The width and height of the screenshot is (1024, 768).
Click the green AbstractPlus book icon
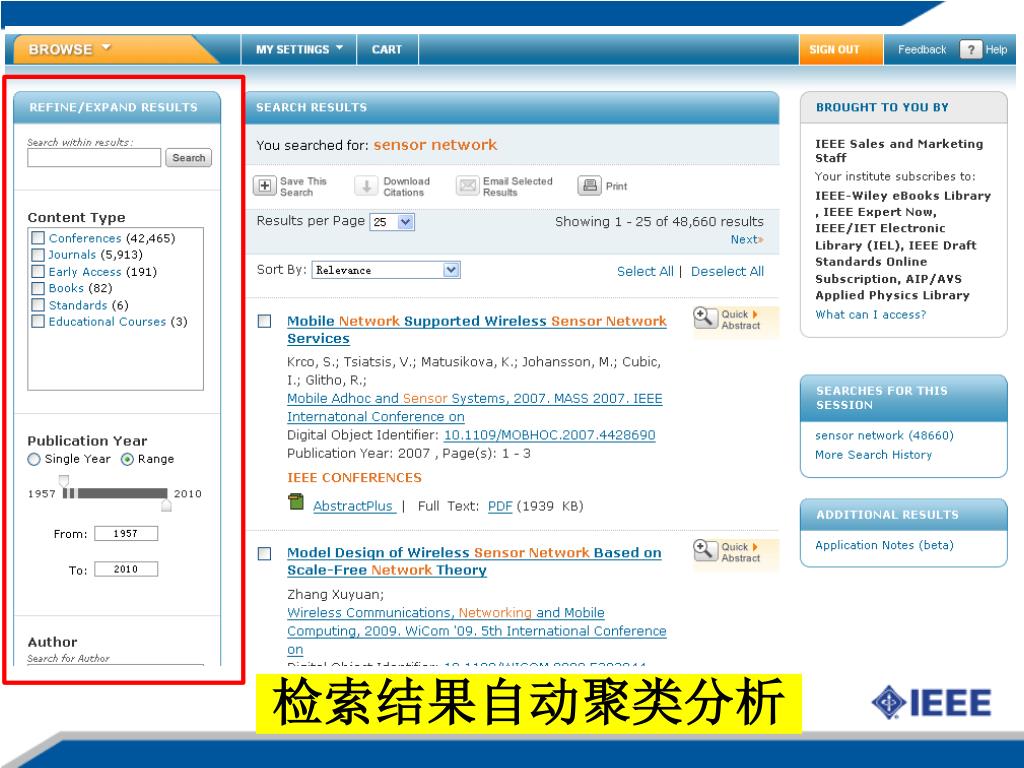click(296, 502)
